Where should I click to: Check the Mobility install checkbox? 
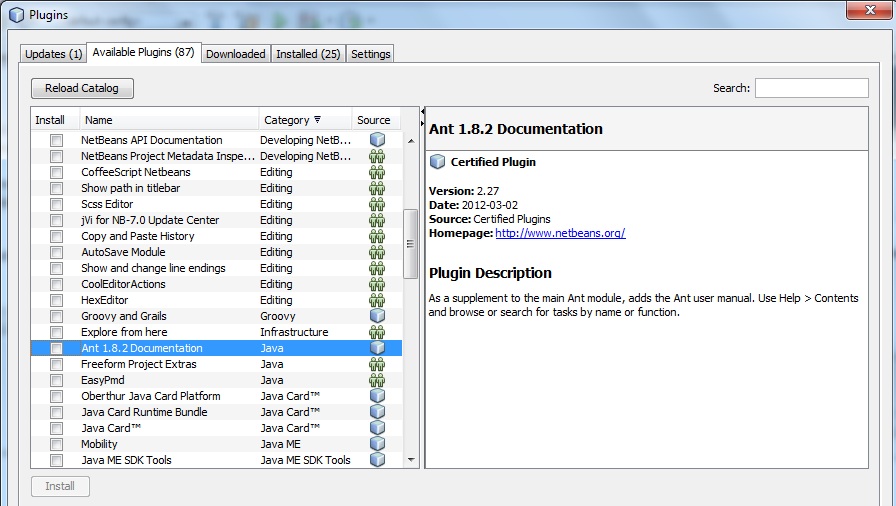pyautogui.click(x=56, y=444)
